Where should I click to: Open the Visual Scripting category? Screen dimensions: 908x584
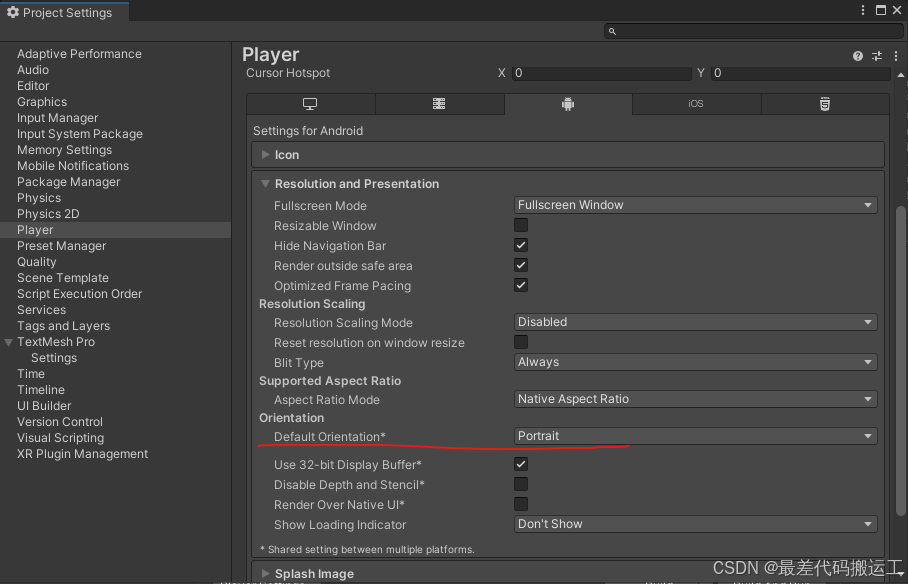pyautogui.click(x=60, y=438)
